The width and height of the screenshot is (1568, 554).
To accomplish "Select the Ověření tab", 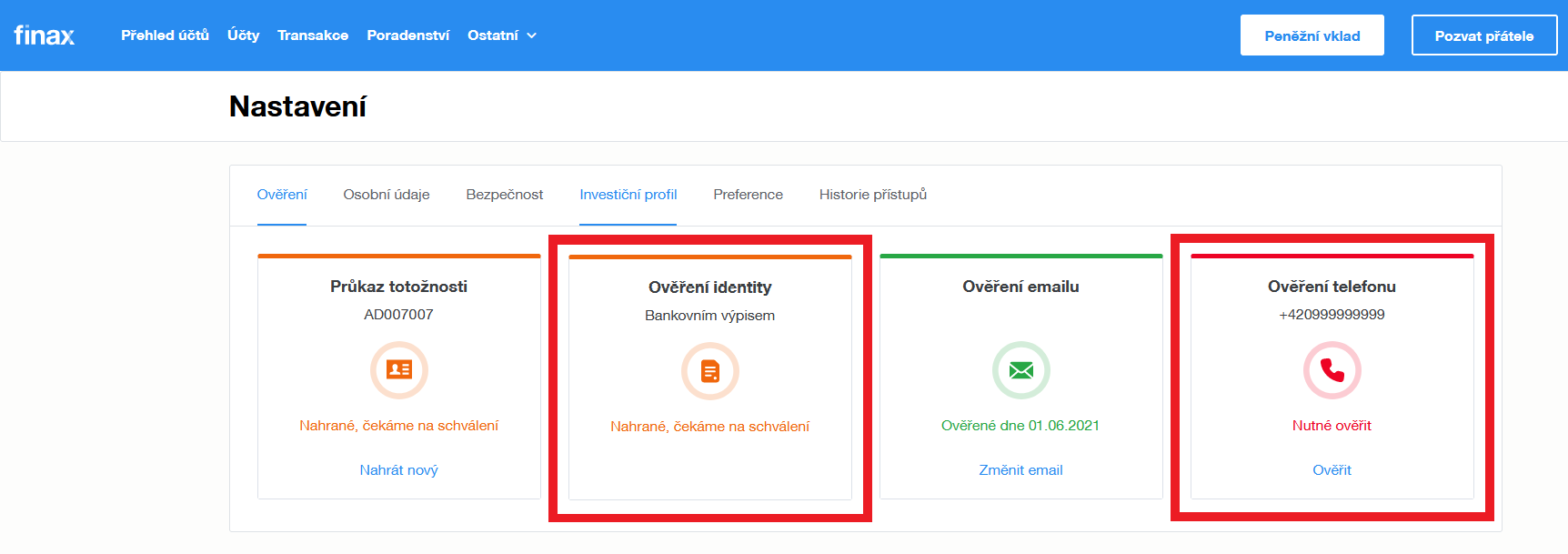I will click(x=282, y=195).
